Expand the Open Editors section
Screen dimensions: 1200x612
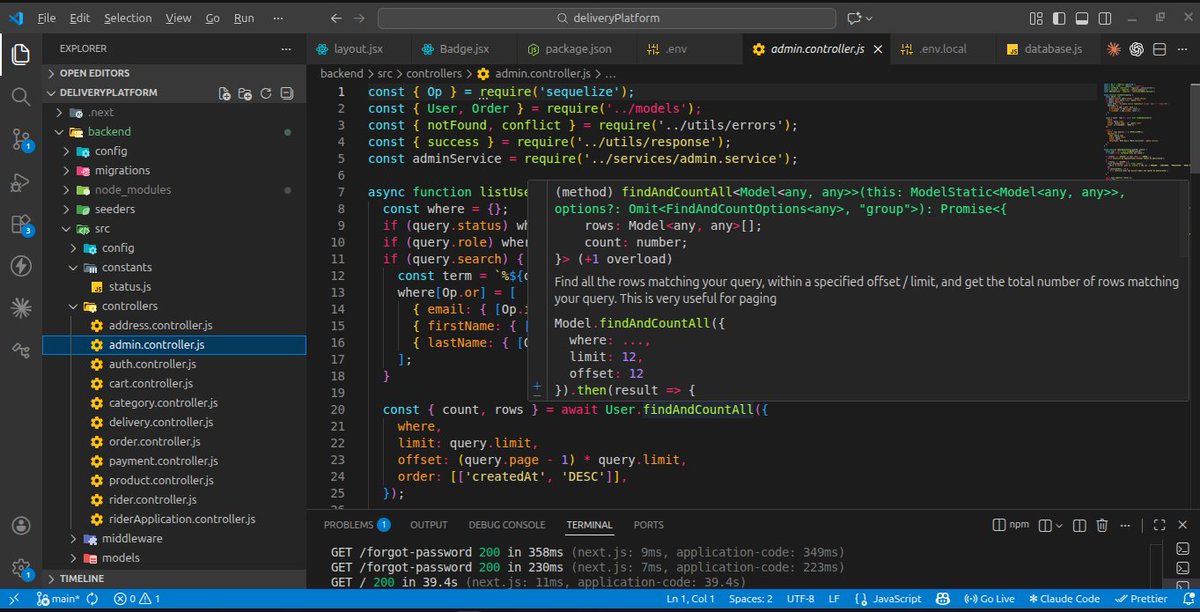click(x=173, y=73)
